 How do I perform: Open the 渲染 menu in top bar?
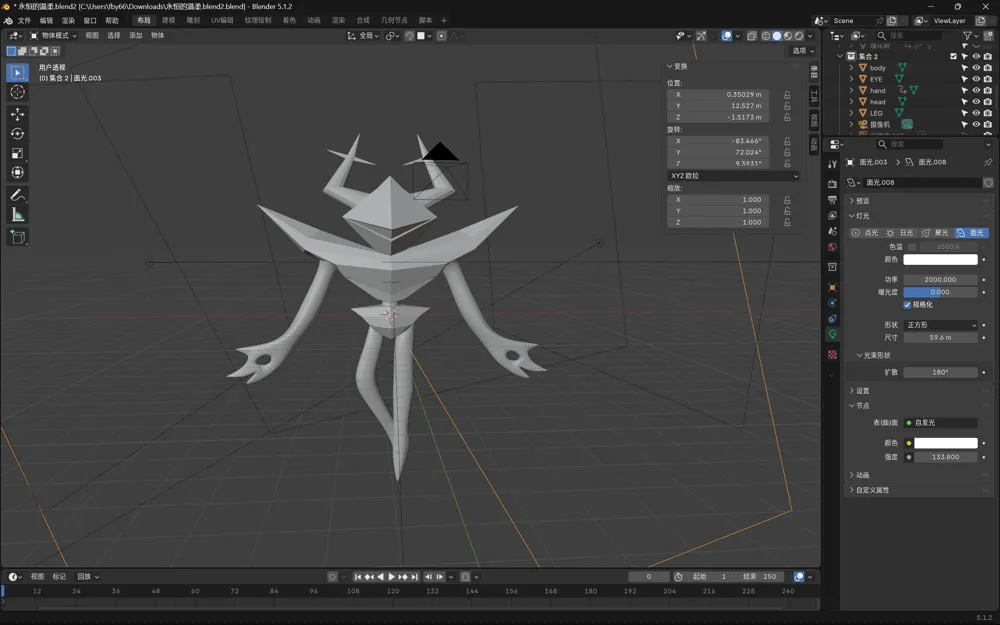pyautogui.click(x=68, y=20)
